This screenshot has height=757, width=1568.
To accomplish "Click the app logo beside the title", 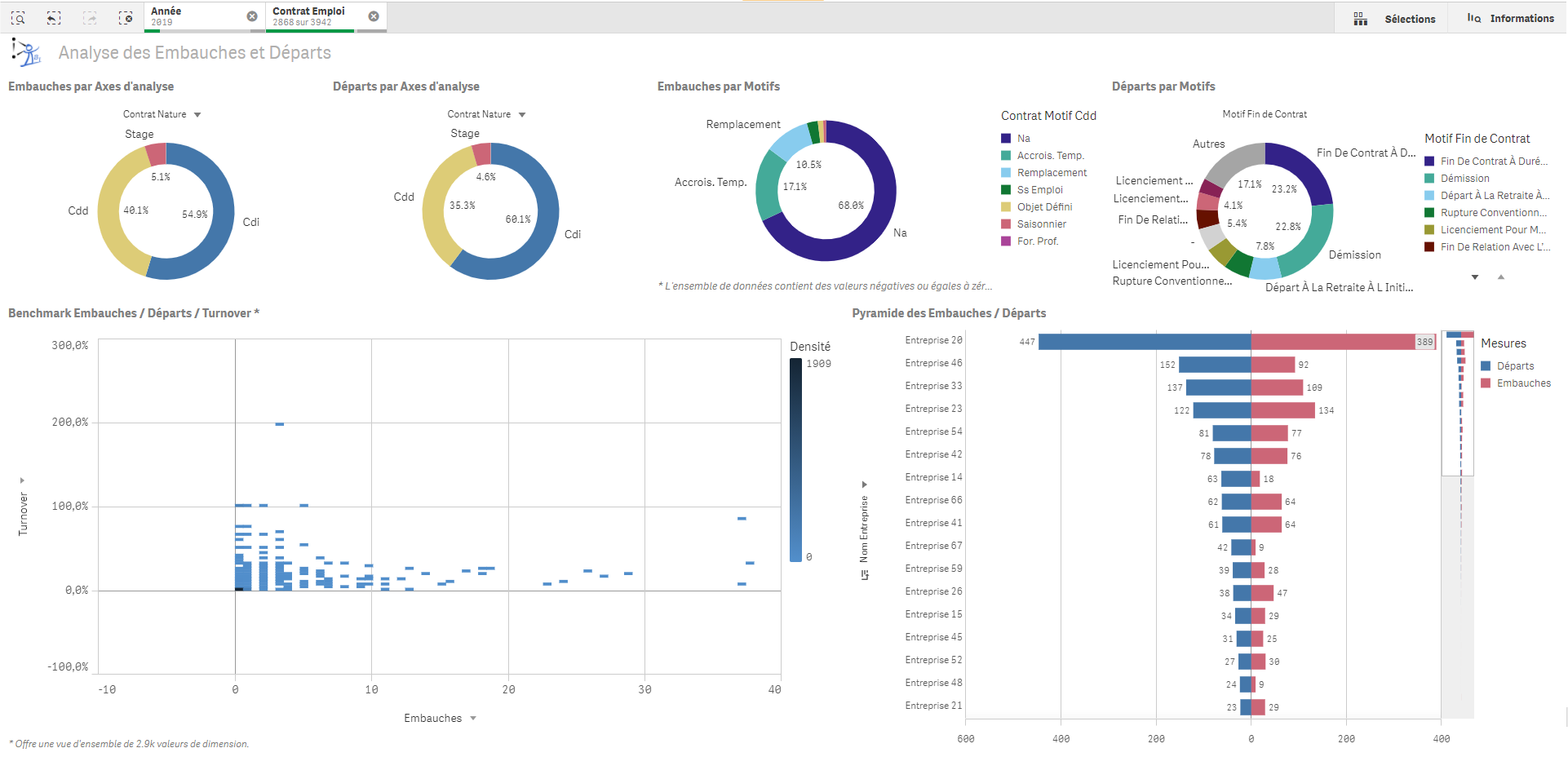I will [x=26, y=52].
